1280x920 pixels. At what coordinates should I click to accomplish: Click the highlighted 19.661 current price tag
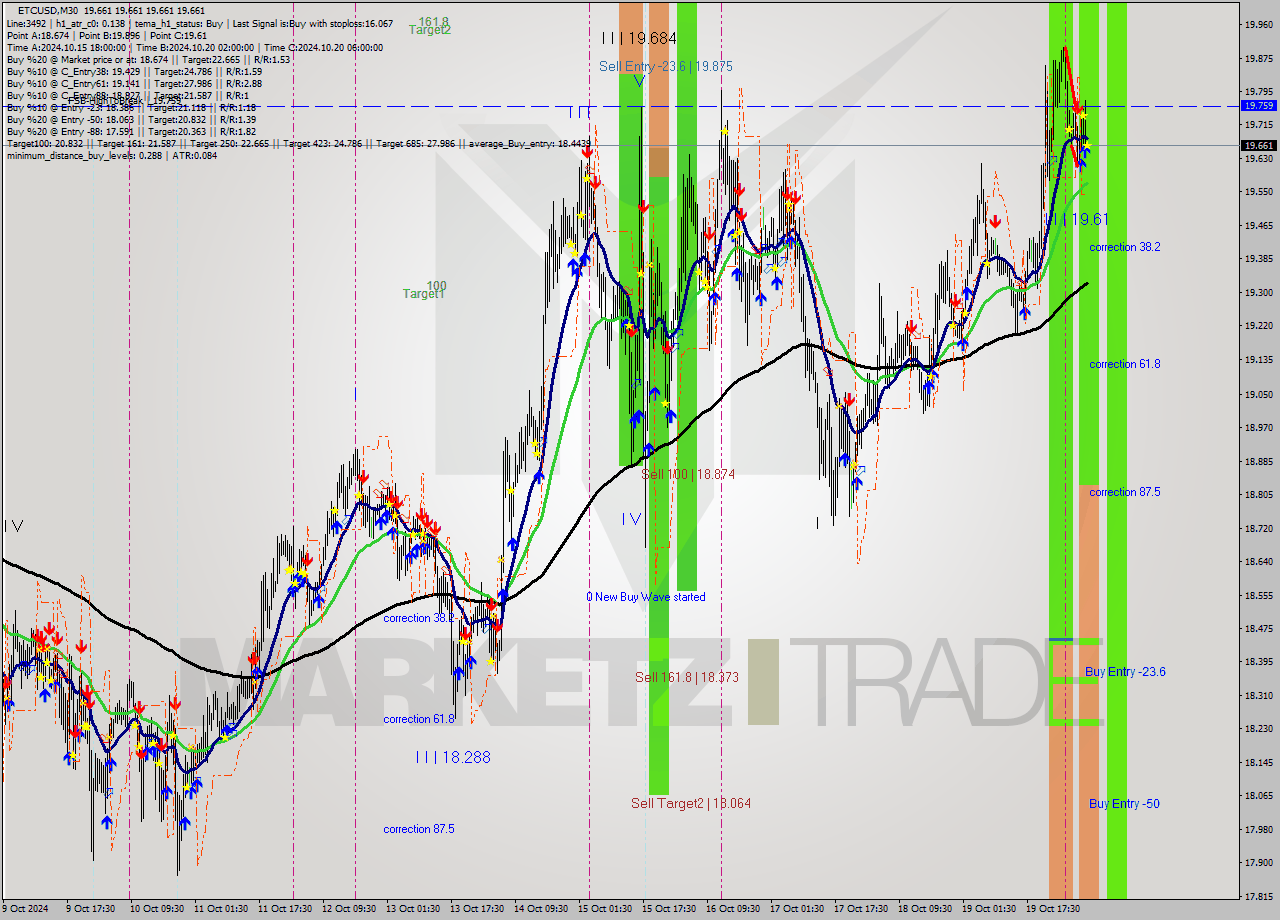(x=1259, y=145)
